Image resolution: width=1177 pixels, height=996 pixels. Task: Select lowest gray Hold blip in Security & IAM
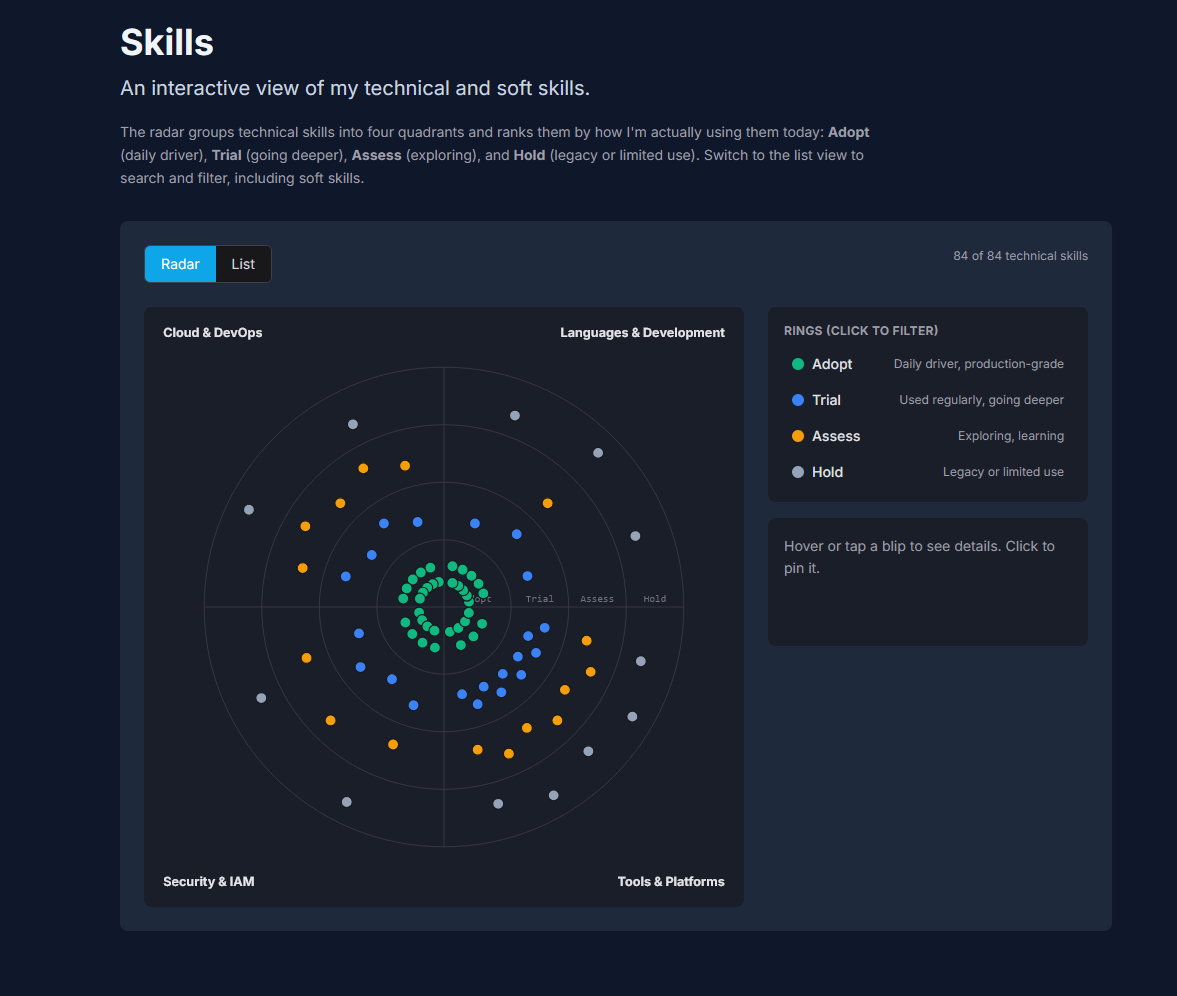point(347,802)
